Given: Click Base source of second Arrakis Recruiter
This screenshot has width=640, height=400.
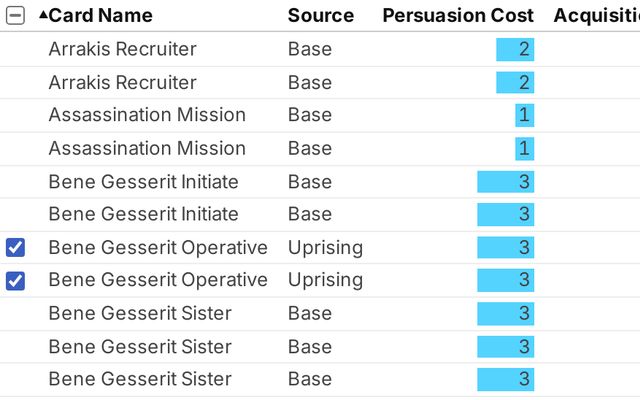Looking at the screenshot, I should coord(309,82).
